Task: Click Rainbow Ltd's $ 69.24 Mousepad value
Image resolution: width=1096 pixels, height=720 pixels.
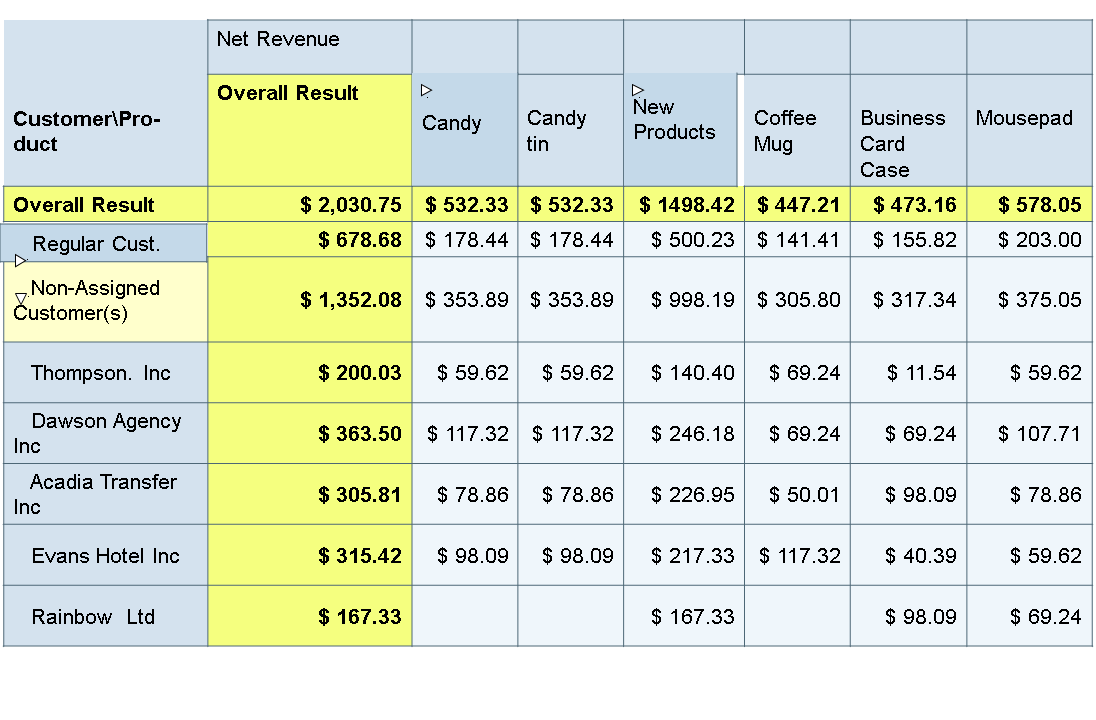Action: [1045, 617]
